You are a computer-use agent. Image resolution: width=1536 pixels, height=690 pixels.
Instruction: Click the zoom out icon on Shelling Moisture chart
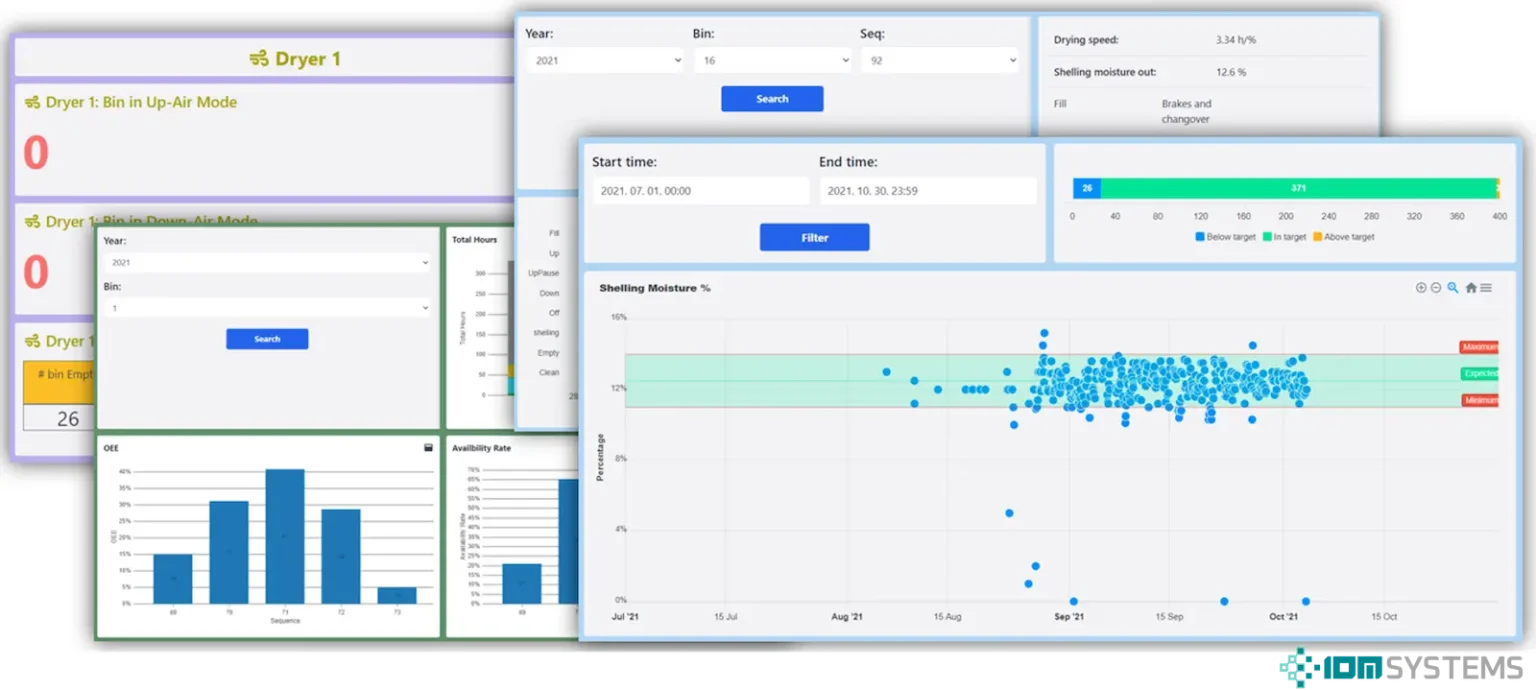pyautogui.click(x=1436, y=288)
